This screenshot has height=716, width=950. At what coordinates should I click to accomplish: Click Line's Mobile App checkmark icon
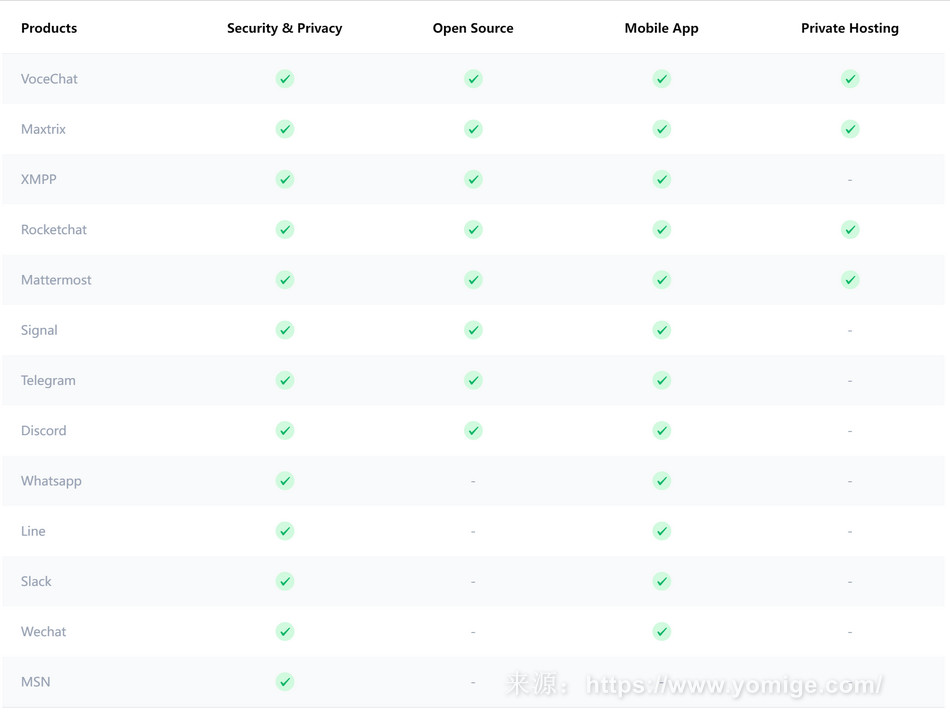tap(661, 531)
